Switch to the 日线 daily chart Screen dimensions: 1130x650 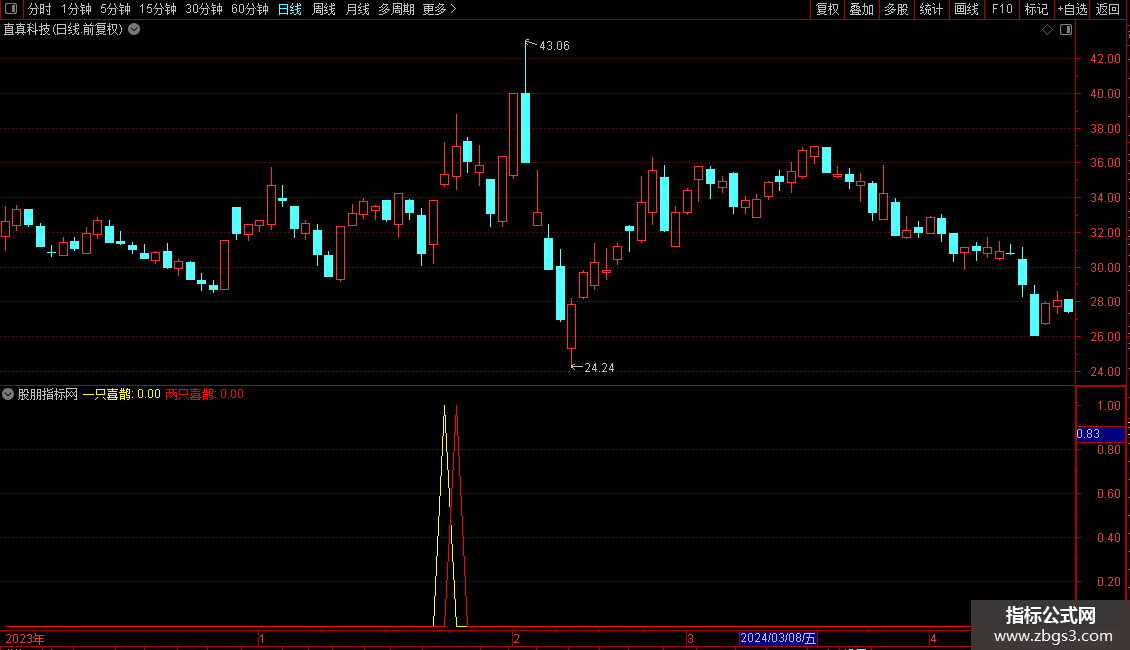pyautogui.click(x=290, y=9)
